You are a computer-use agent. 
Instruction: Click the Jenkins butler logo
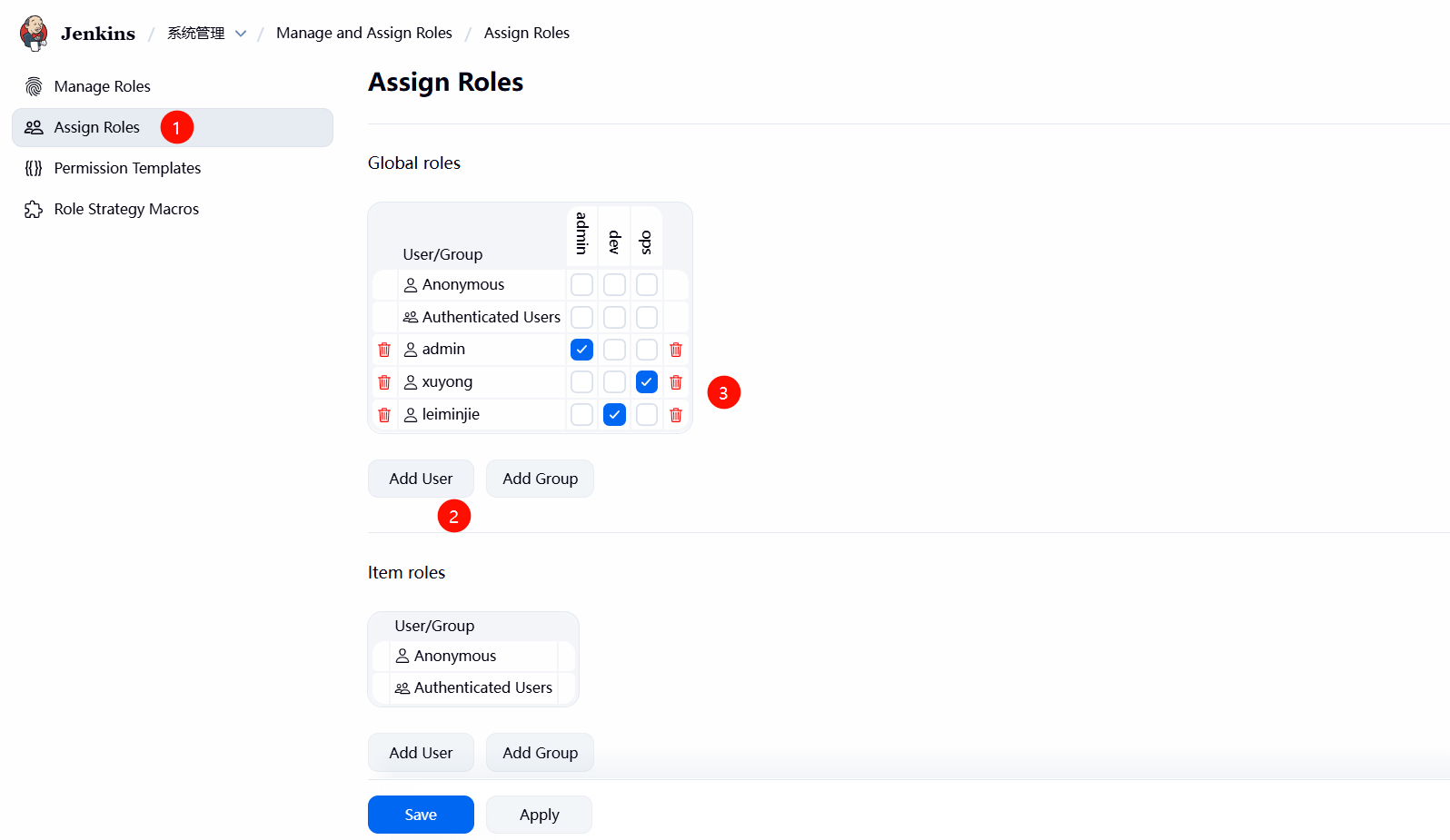click(x=34, y=33)
